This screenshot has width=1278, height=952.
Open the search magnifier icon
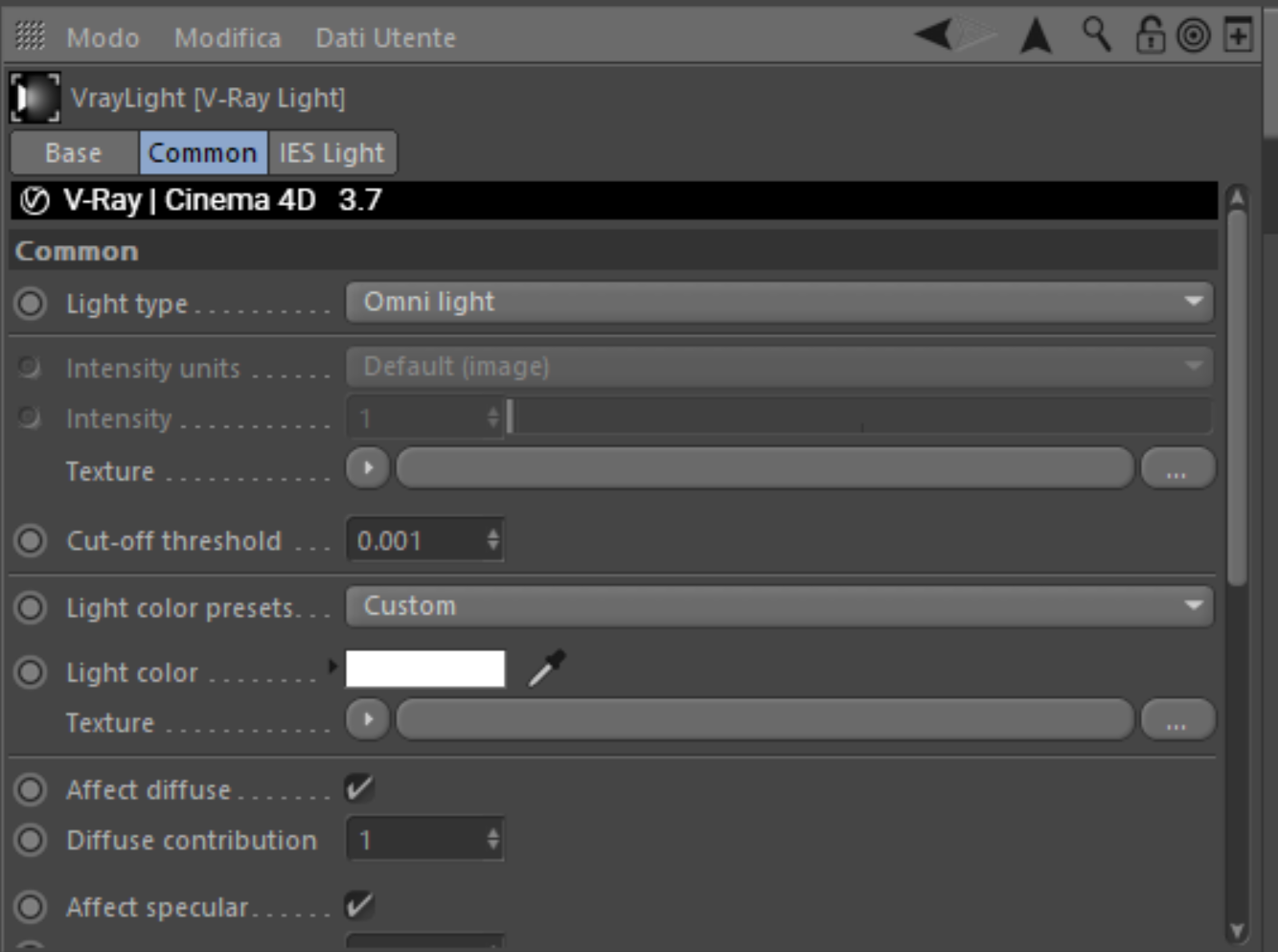[x=1097, y=34]
